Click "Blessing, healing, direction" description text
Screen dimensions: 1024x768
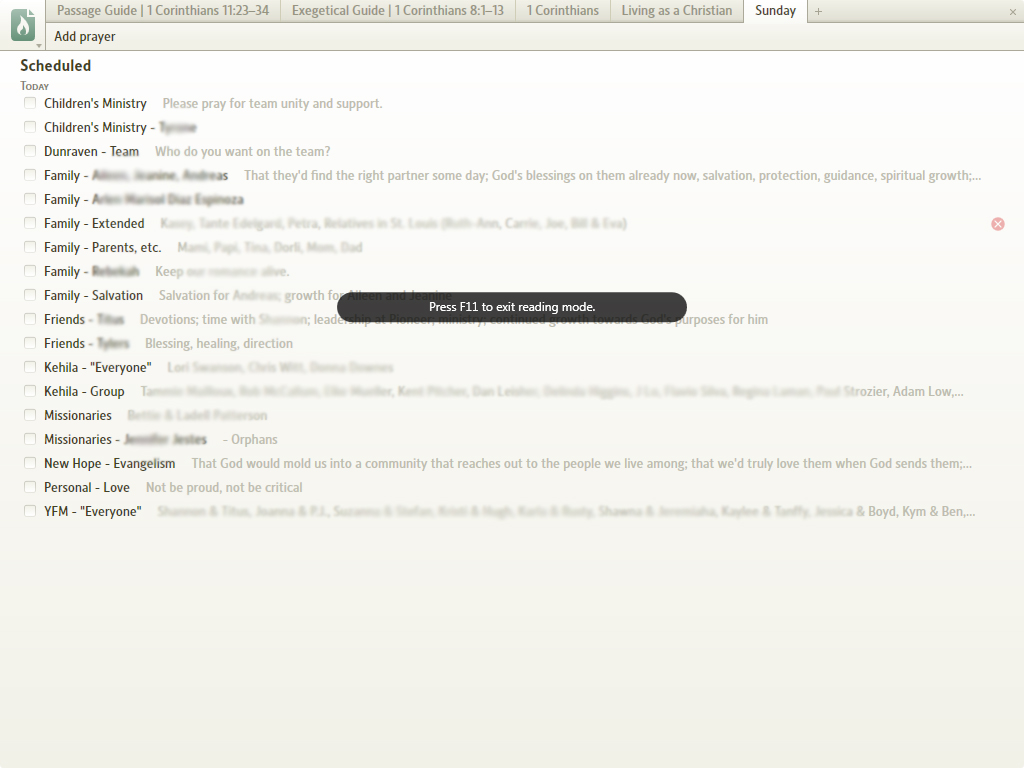pos(219,344)
